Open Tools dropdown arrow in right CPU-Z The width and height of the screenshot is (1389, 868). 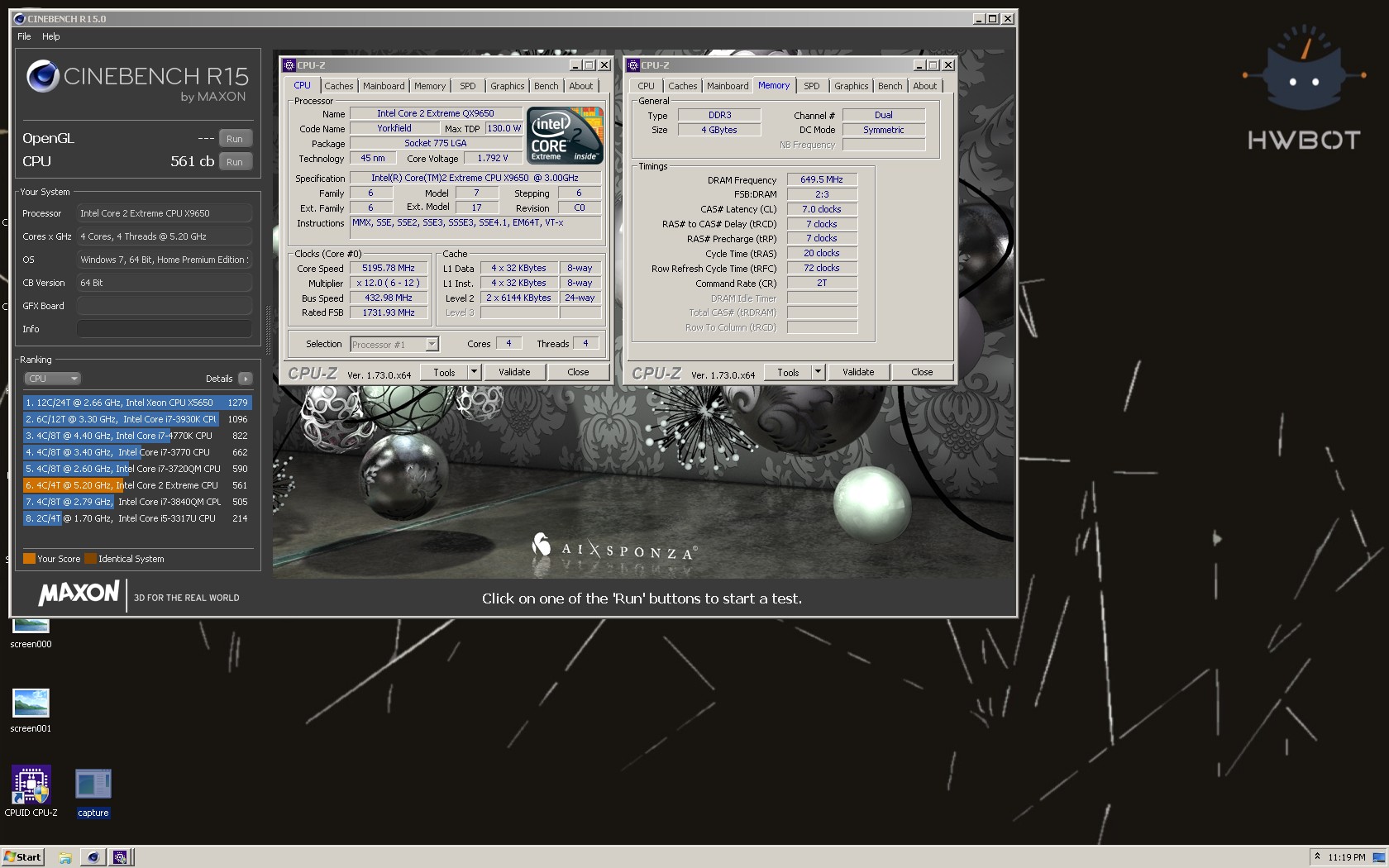[x=819, y=373]
